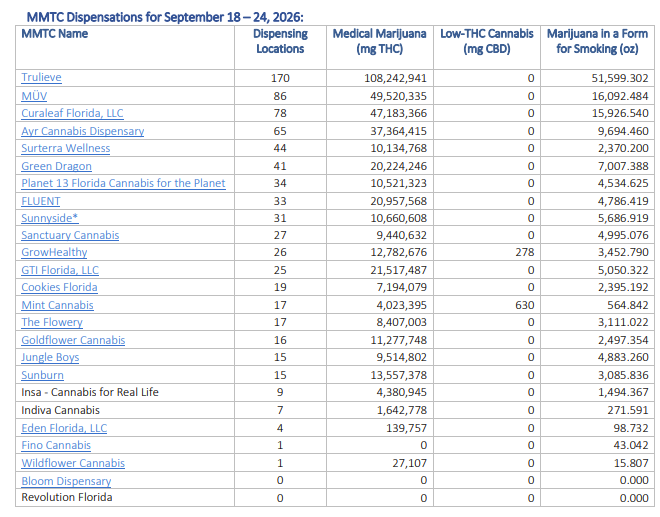Select Mint Cannabis's 564.842 oz value
This screenshot has height=517, width=660.
coord(627,305)
